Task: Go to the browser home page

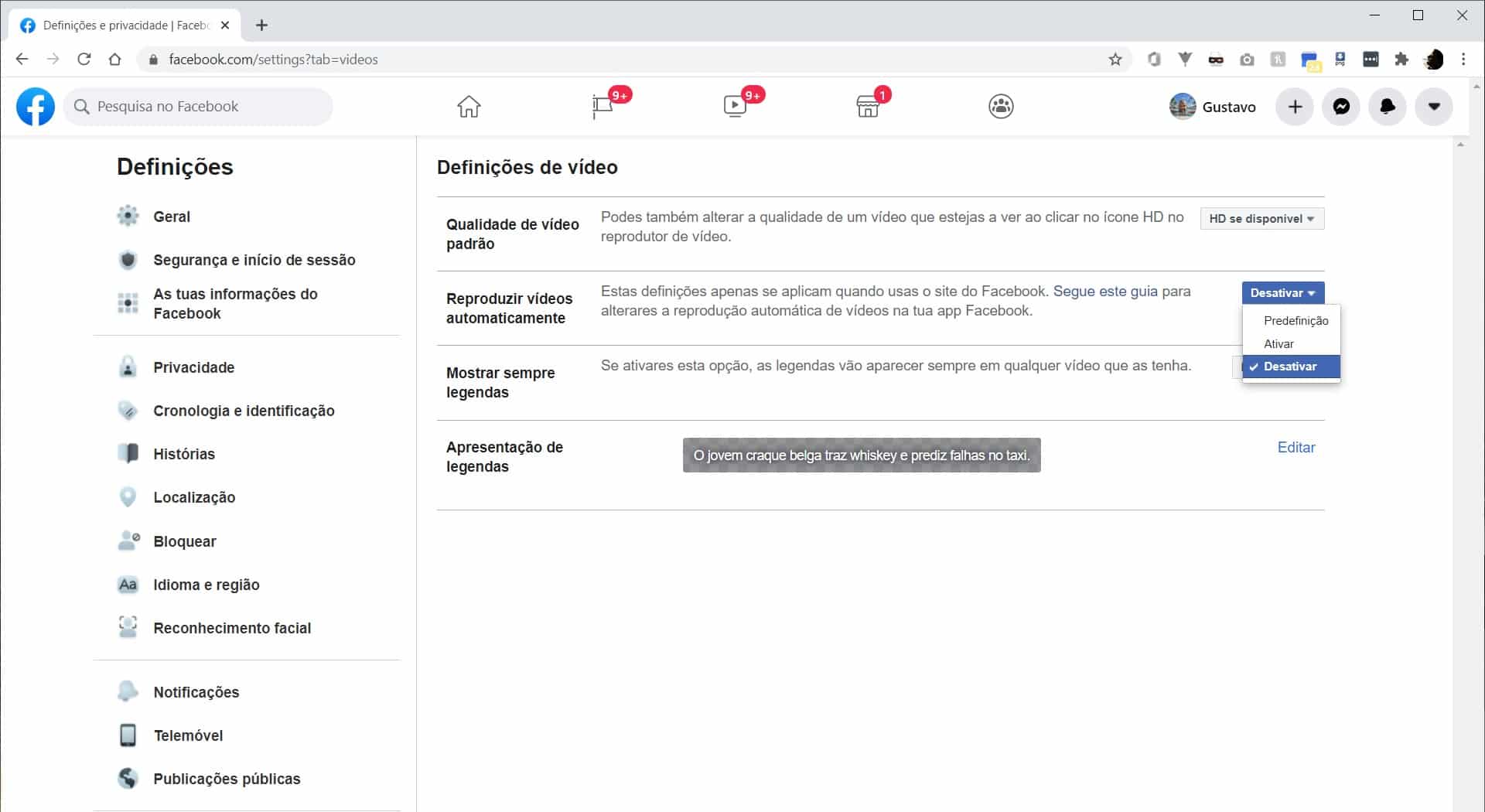Action: coord(114,60)
